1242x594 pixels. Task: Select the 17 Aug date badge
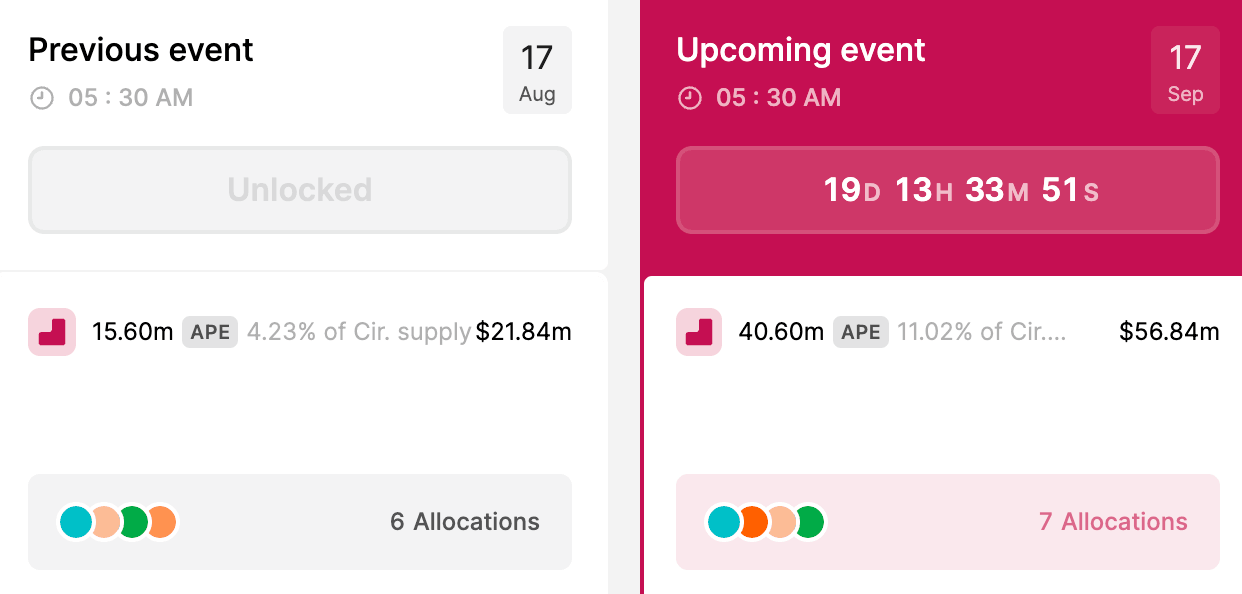[x=538, y=70]
